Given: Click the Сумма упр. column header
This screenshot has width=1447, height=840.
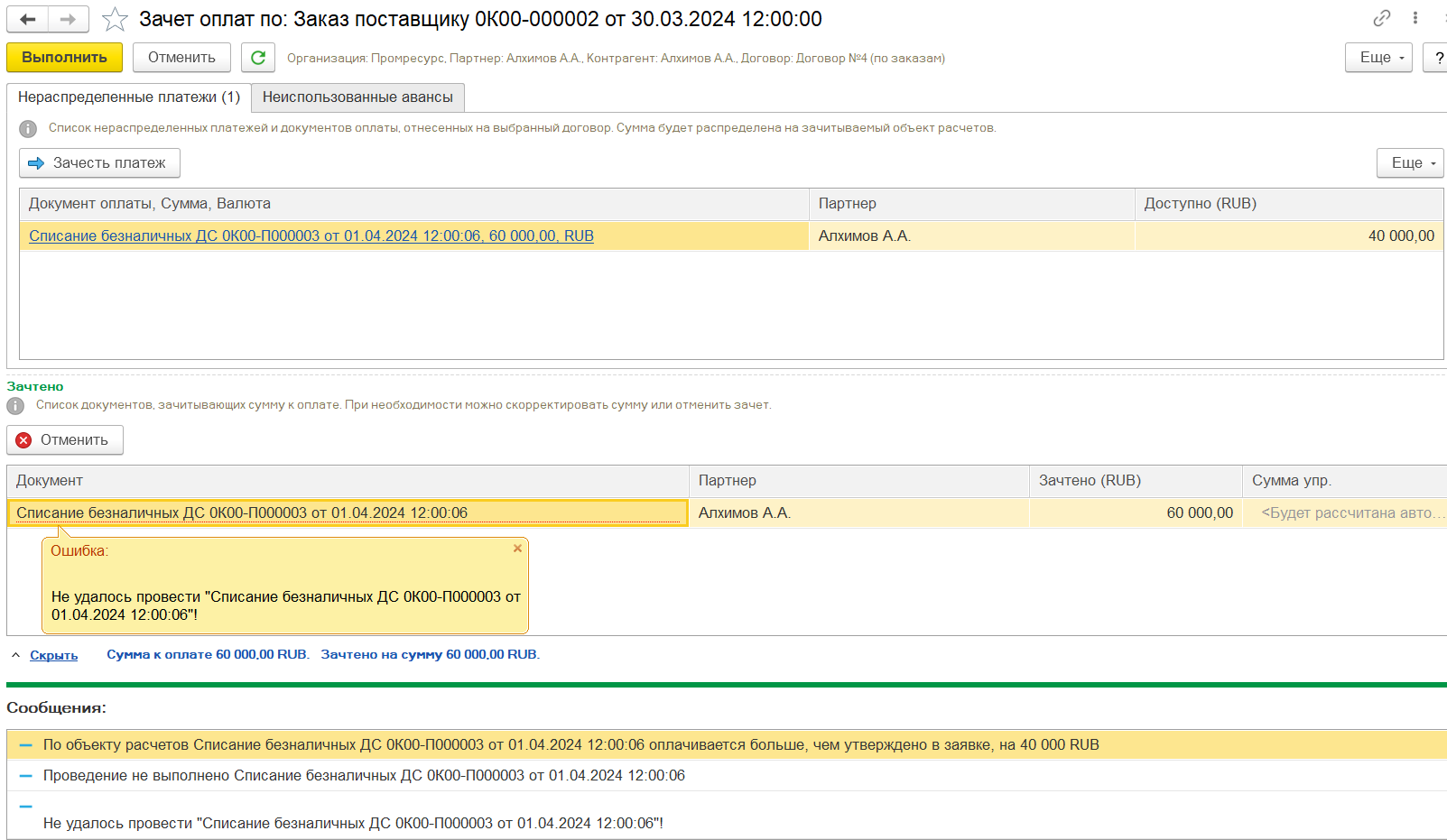Looking at the screenshot, I should coord(1345,481).
